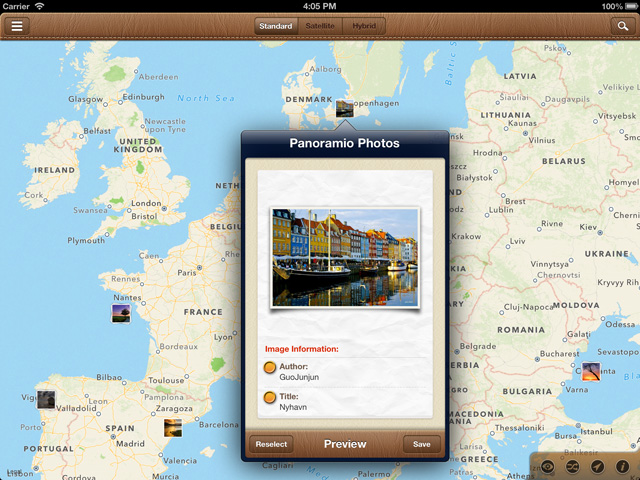
Task: Switch to Satellite map view
Action: [x=320, y=26]
